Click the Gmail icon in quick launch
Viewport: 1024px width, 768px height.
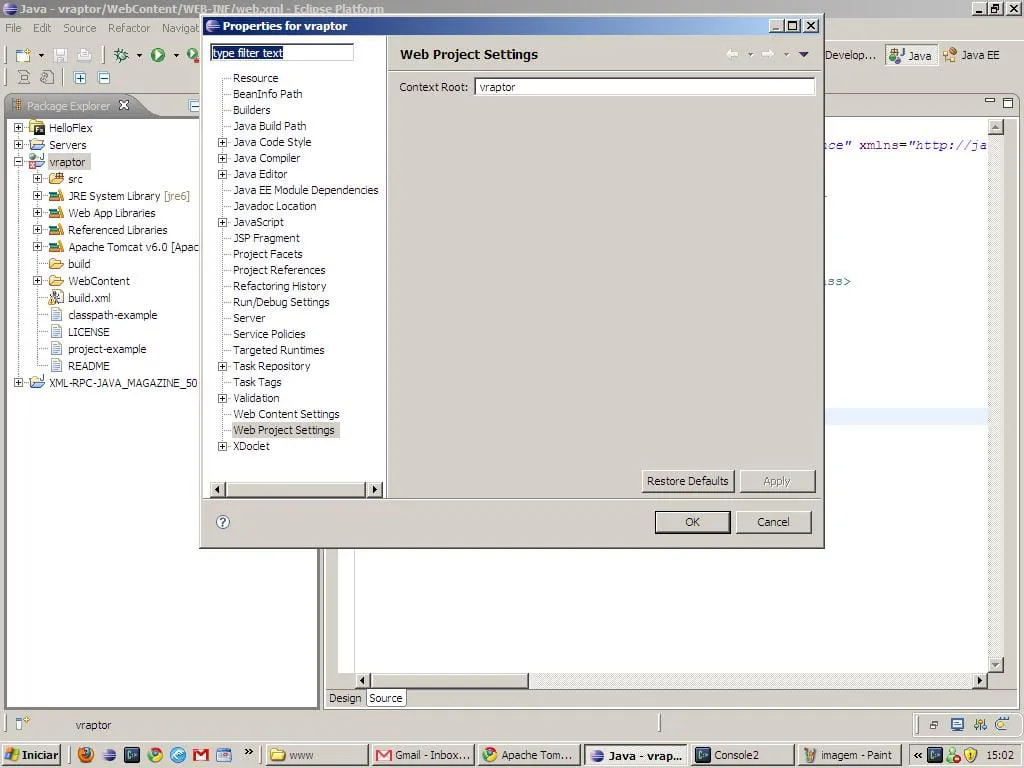[200, 755]
